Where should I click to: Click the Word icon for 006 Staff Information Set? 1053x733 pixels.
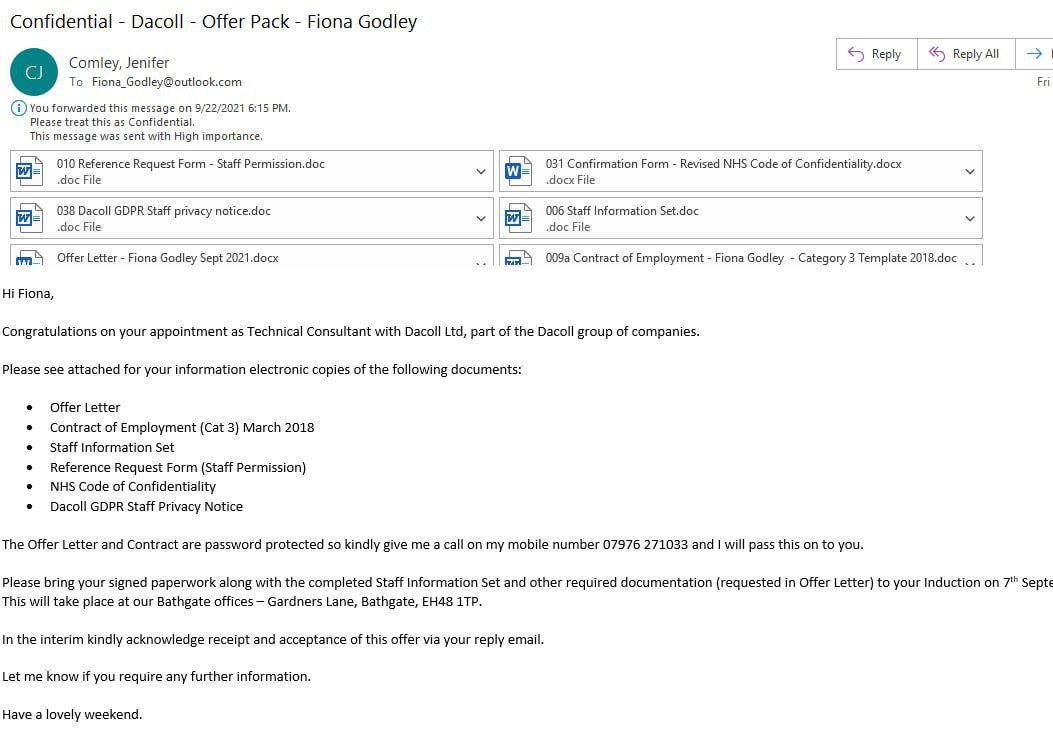tap(518, 218)
